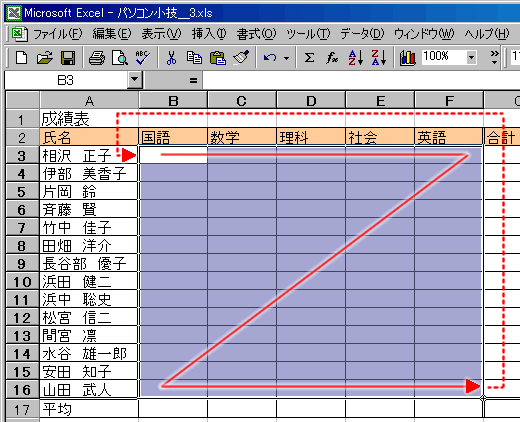Viewport: 520px width, 422px height.
Task: Click the Excel icon in the title bar
Action: [x=14, y=13]
